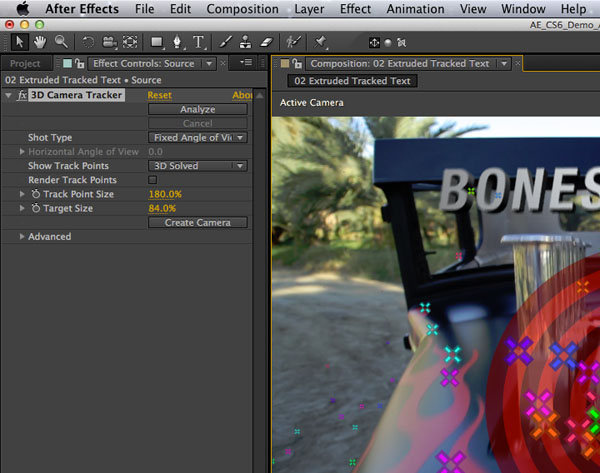Select the Pen tool
Screen dimensions: 600x473
pyautogui.click(x=178, y=42)
